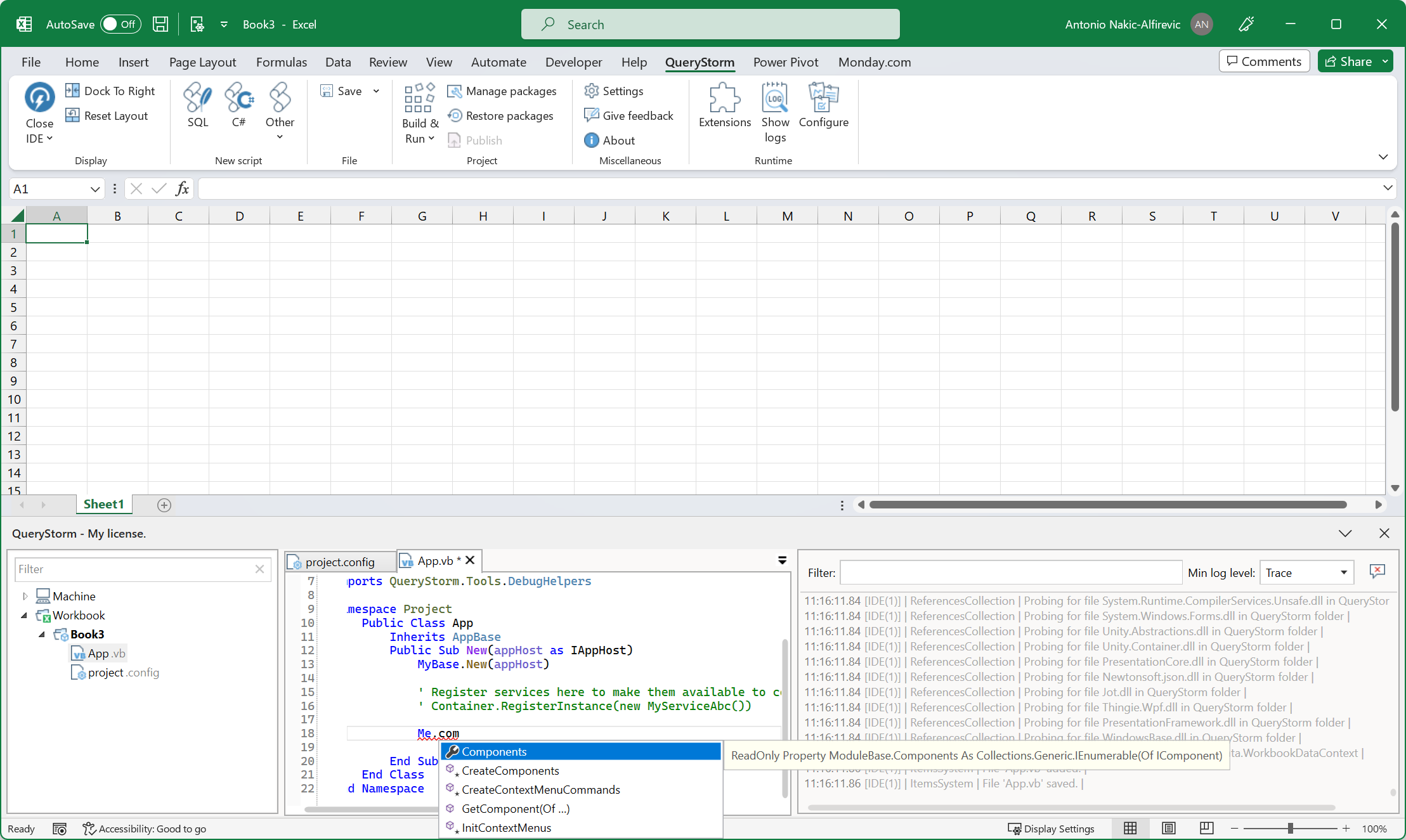Screen dimensions: 1406x840
Task: Switch to Page Layout view in status bar
Action: [1169, 828]
